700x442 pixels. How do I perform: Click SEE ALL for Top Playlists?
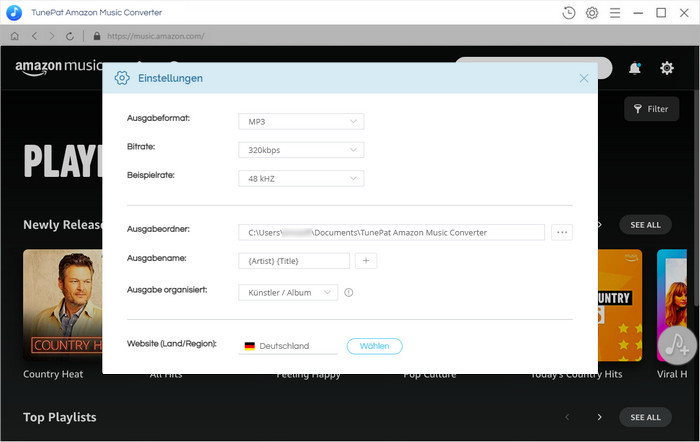click(x=646, y=417)
